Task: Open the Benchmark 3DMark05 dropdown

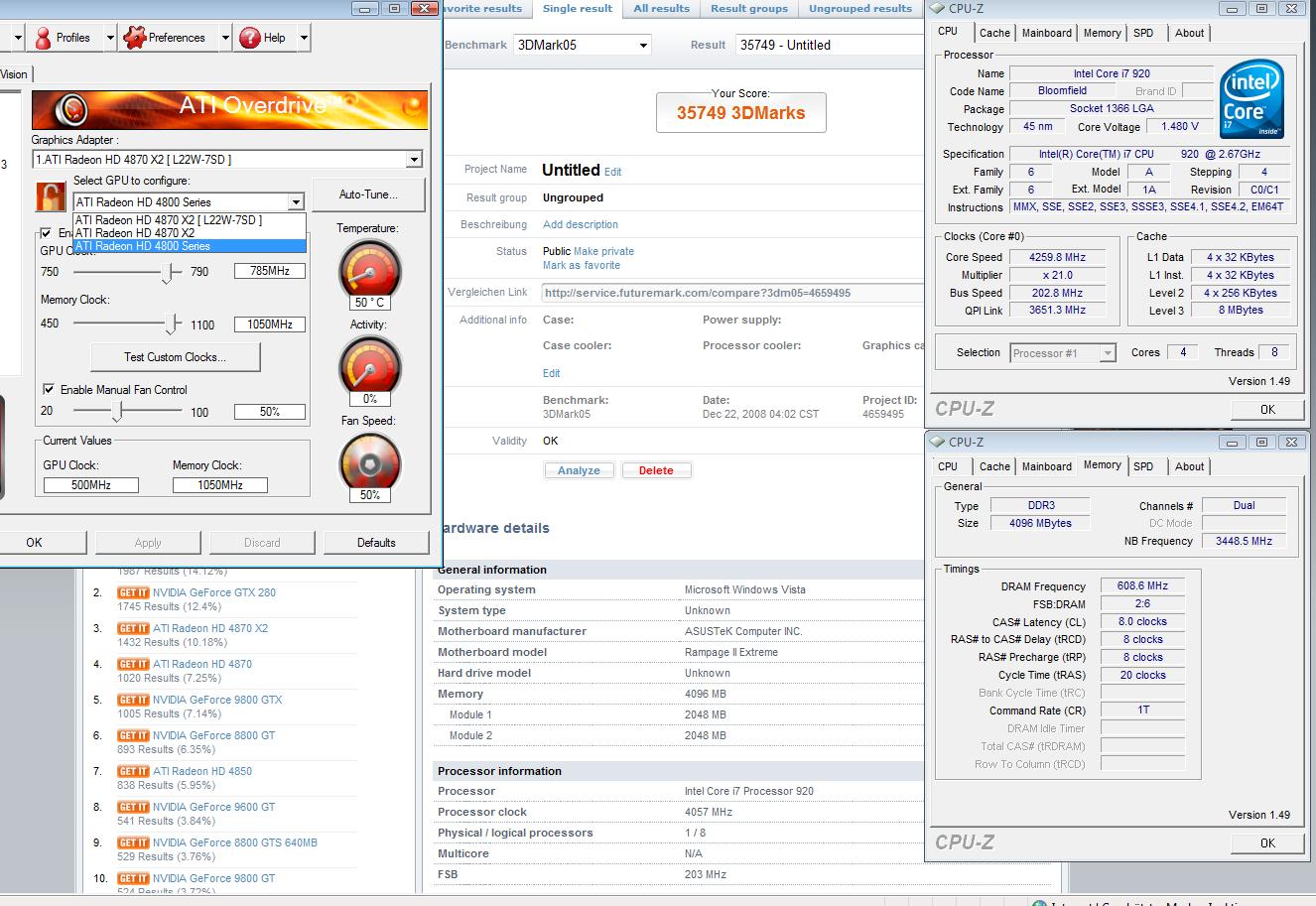Action: tap(583, 45)
